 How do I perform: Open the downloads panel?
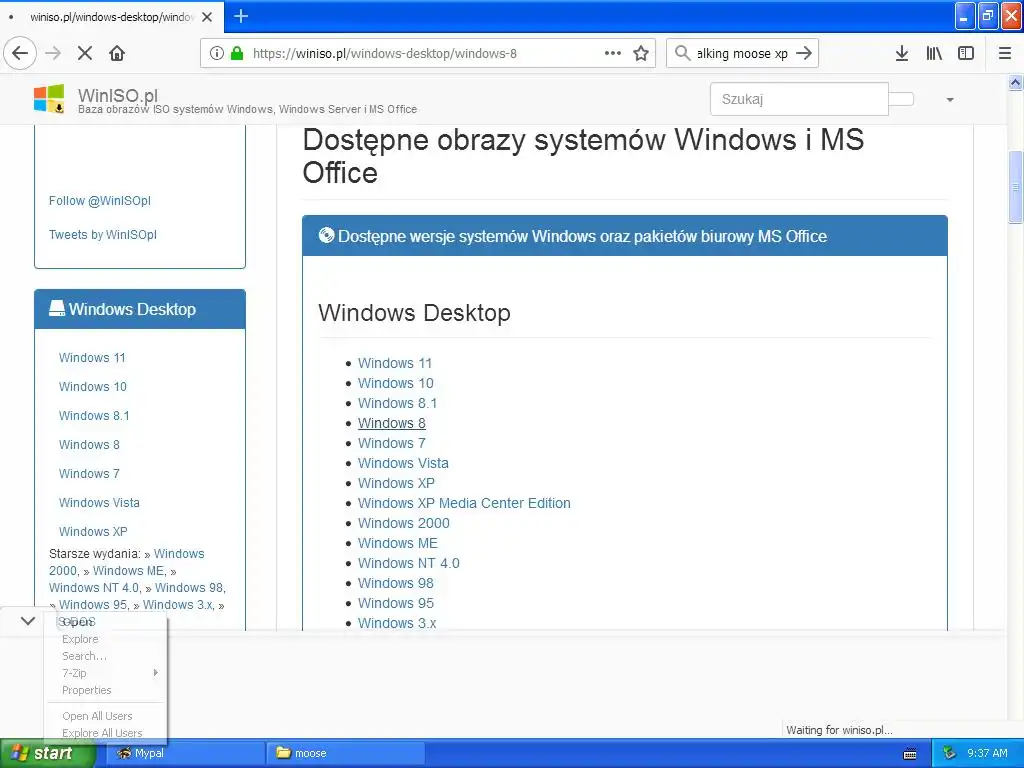(x=902, y=53)
